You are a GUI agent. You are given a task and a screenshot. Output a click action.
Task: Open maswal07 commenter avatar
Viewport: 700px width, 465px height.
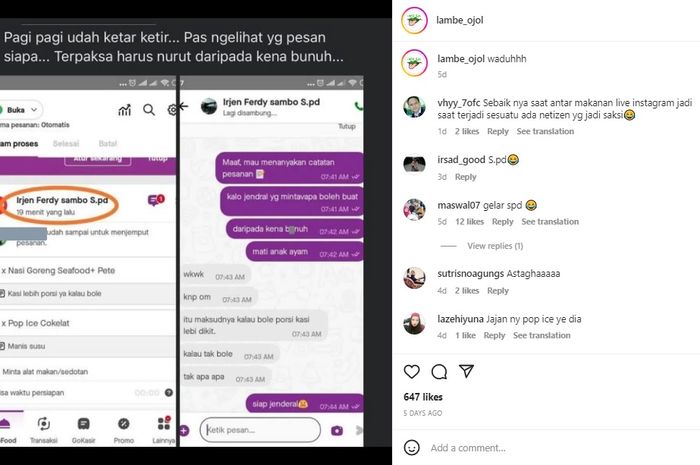click(x=414, y=210)
